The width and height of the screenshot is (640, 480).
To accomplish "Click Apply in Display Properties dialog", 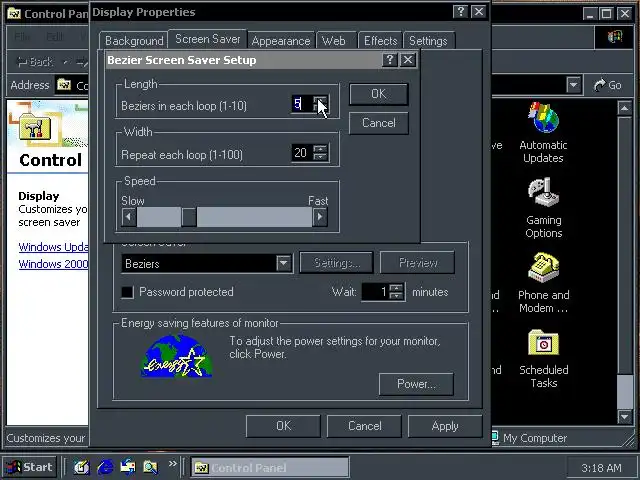I will tap(445, 426).
